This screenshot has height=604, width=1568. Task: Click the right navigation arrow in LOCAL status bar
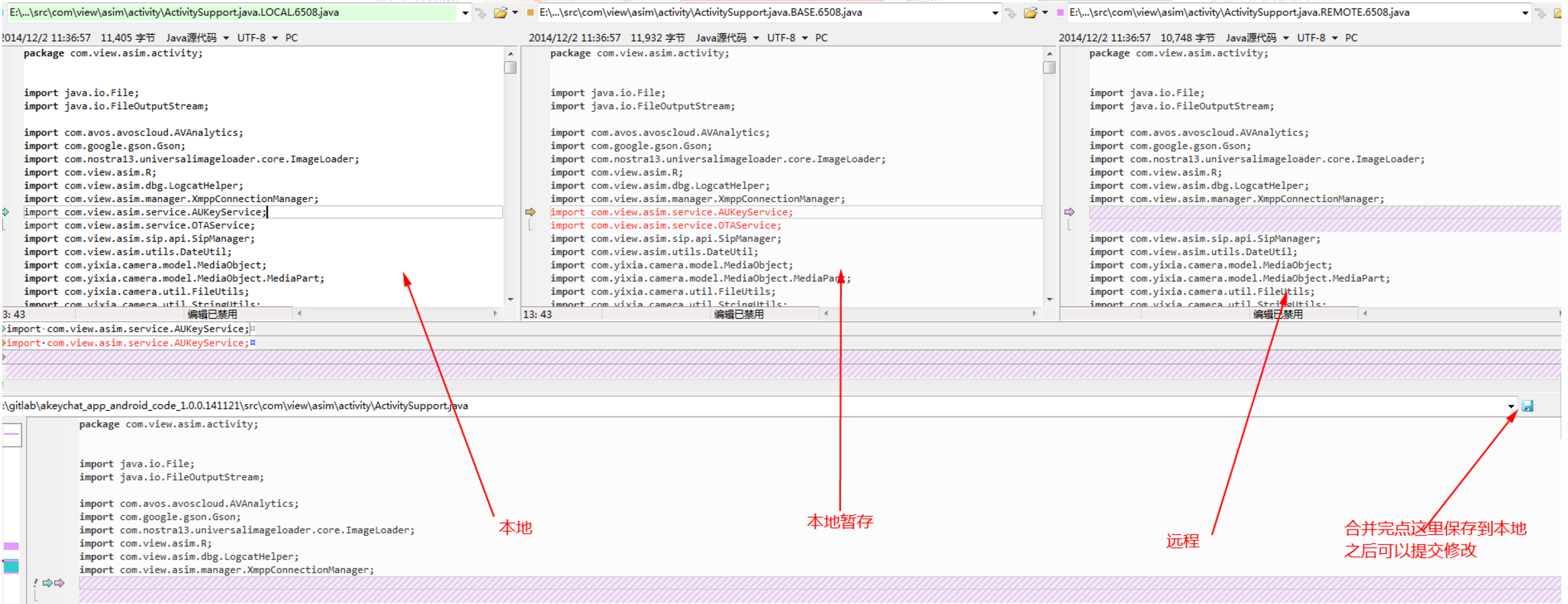tap(496, 314)
